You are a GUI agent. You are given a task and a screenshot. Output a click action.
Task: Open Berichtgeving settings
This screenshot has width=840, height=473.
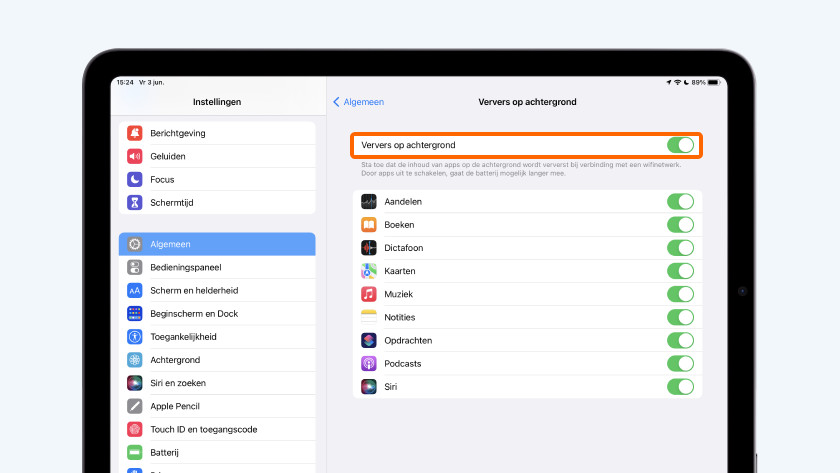[x=217, y=133]
